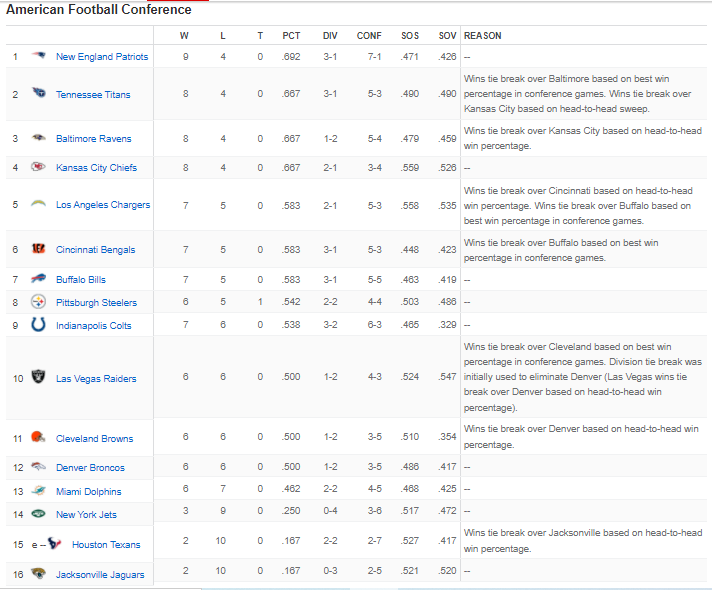
Task: Open the Jacksonville Jaguars team link
Action: point(100,575)
